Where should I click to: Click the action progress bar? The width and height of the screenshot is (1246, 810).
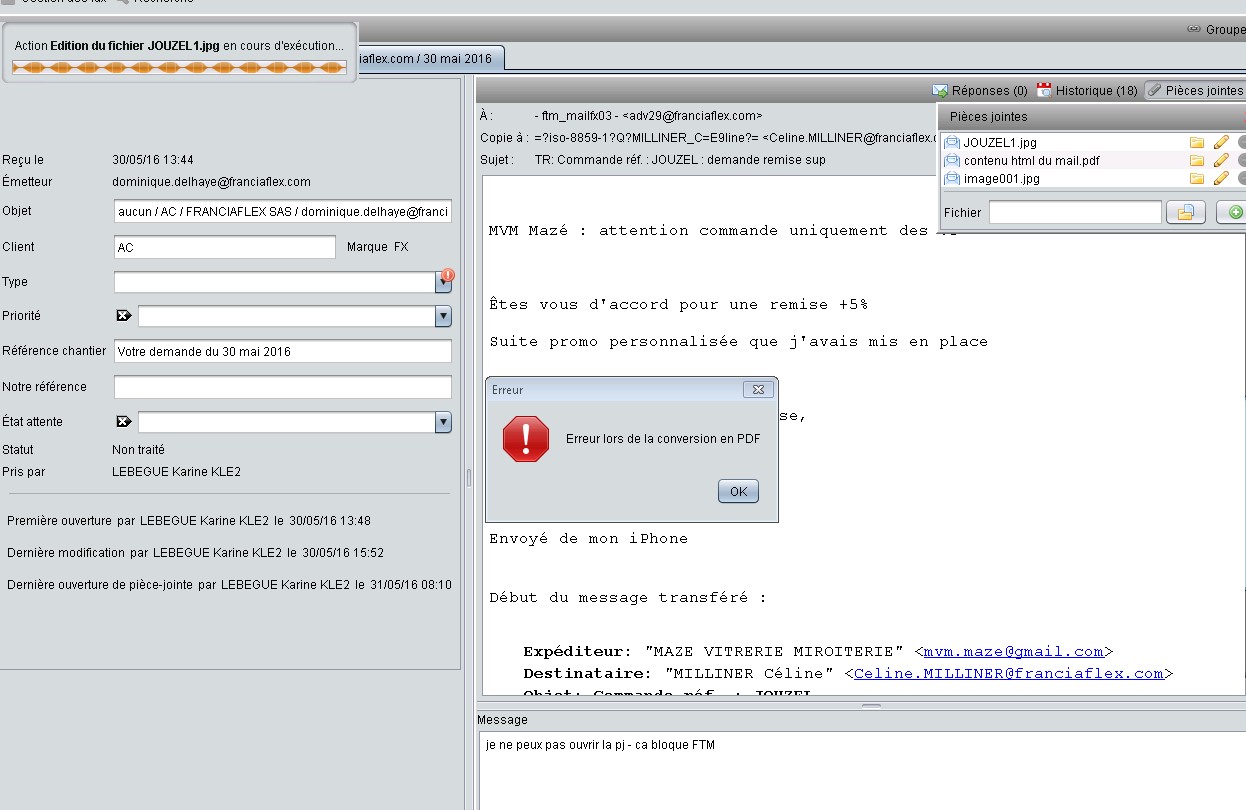tap(179, 67)
